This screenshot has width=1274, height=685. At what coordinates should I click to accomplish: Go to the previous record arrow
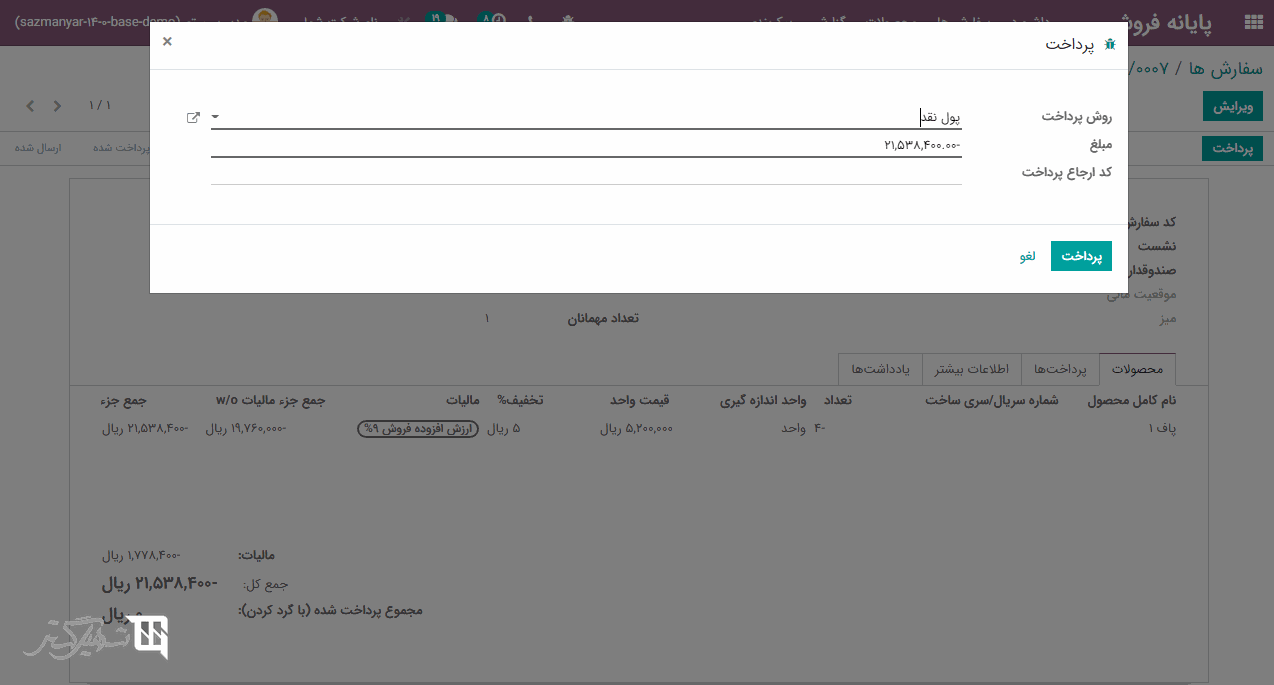tap(30, 106)
